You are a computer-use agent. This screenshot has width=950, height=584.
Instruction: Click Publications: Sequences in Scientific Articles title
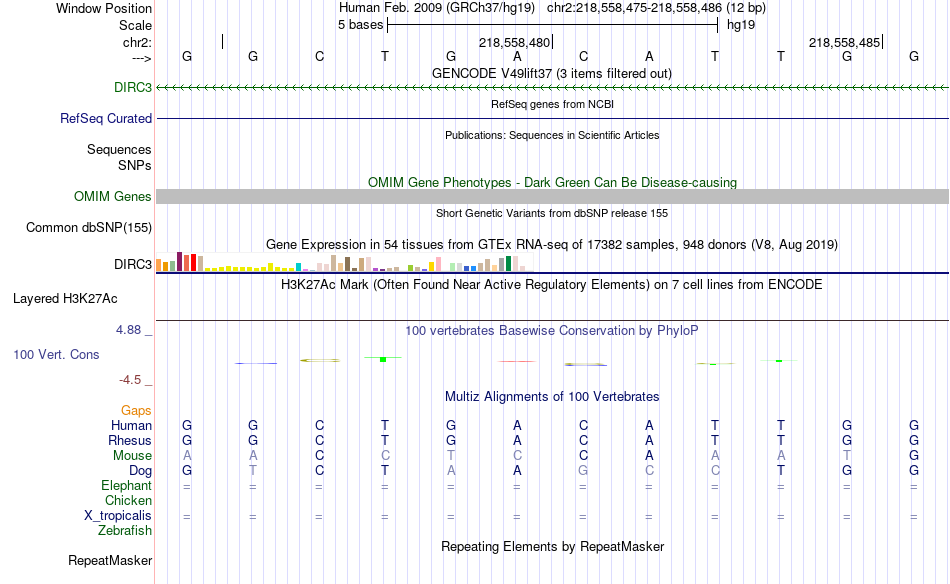552,135
